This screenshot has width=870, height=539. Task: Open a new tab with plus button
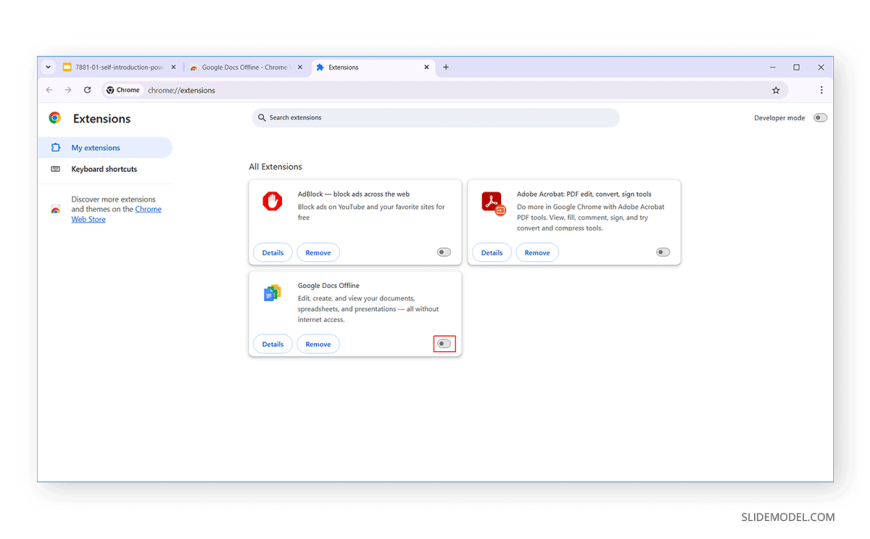[446, 67]
